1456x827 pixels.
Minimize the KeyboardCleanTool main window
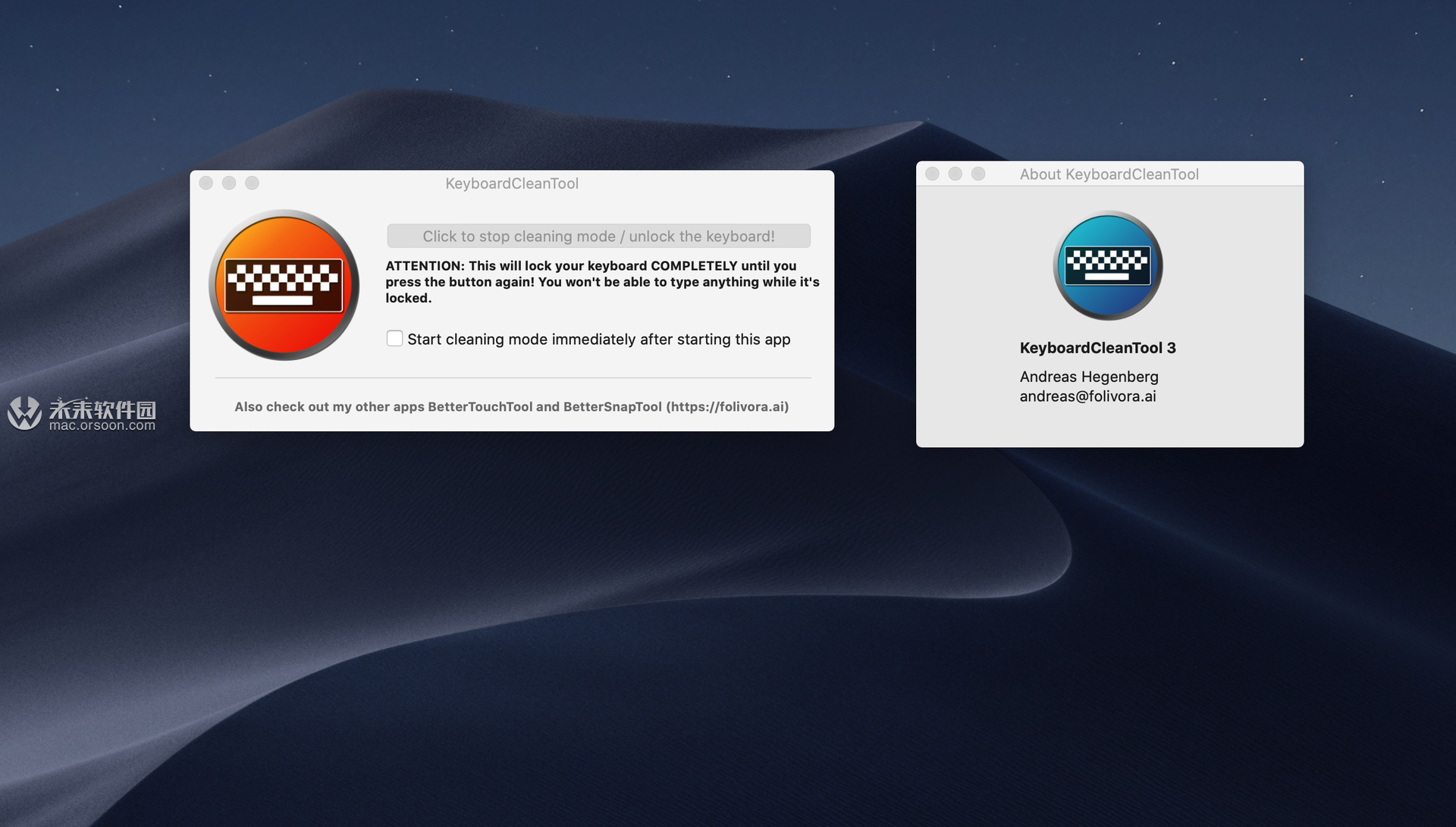tap(229, 183)
